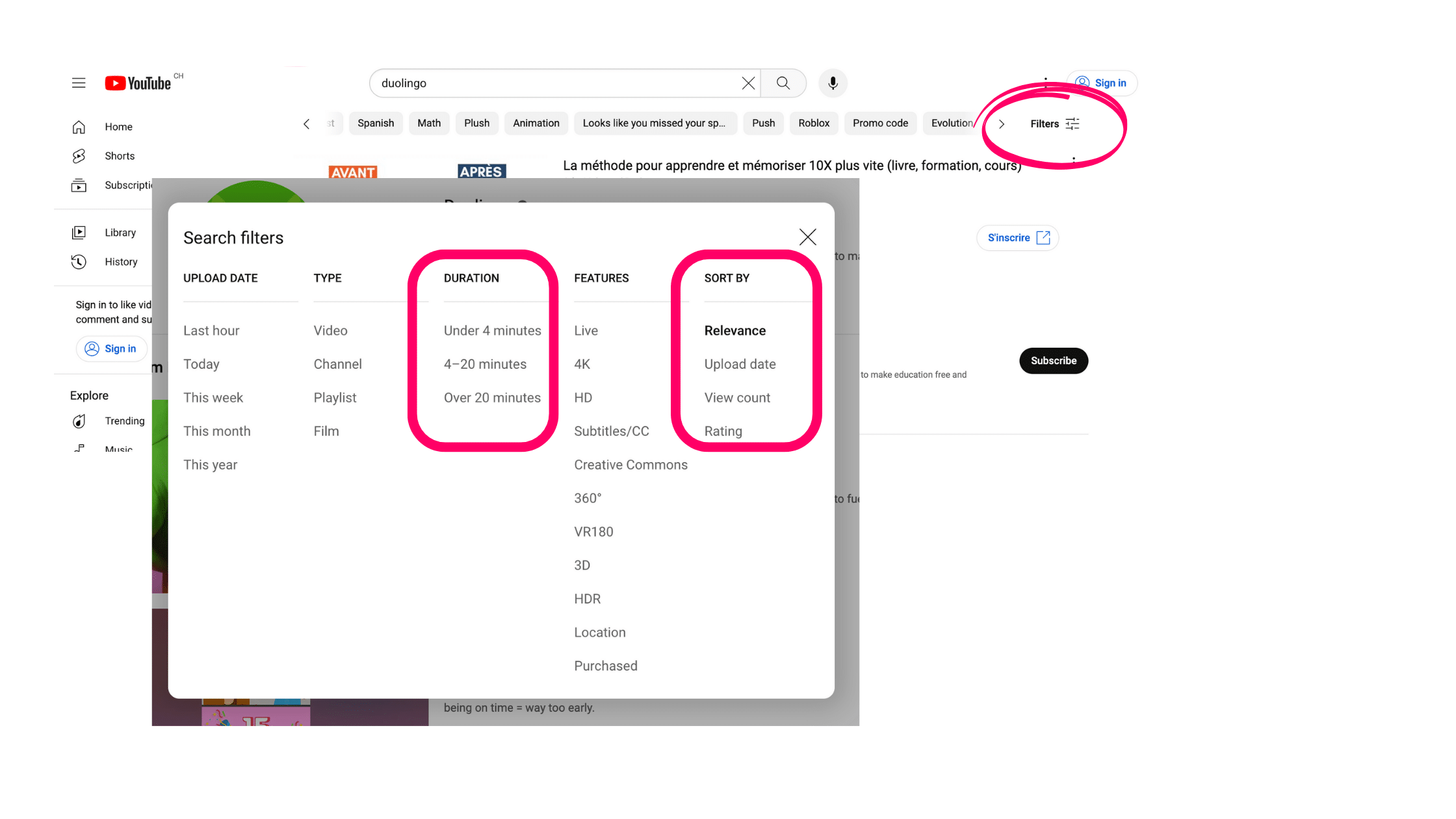
Task: Enable the HDR filter
Action: 588,599
